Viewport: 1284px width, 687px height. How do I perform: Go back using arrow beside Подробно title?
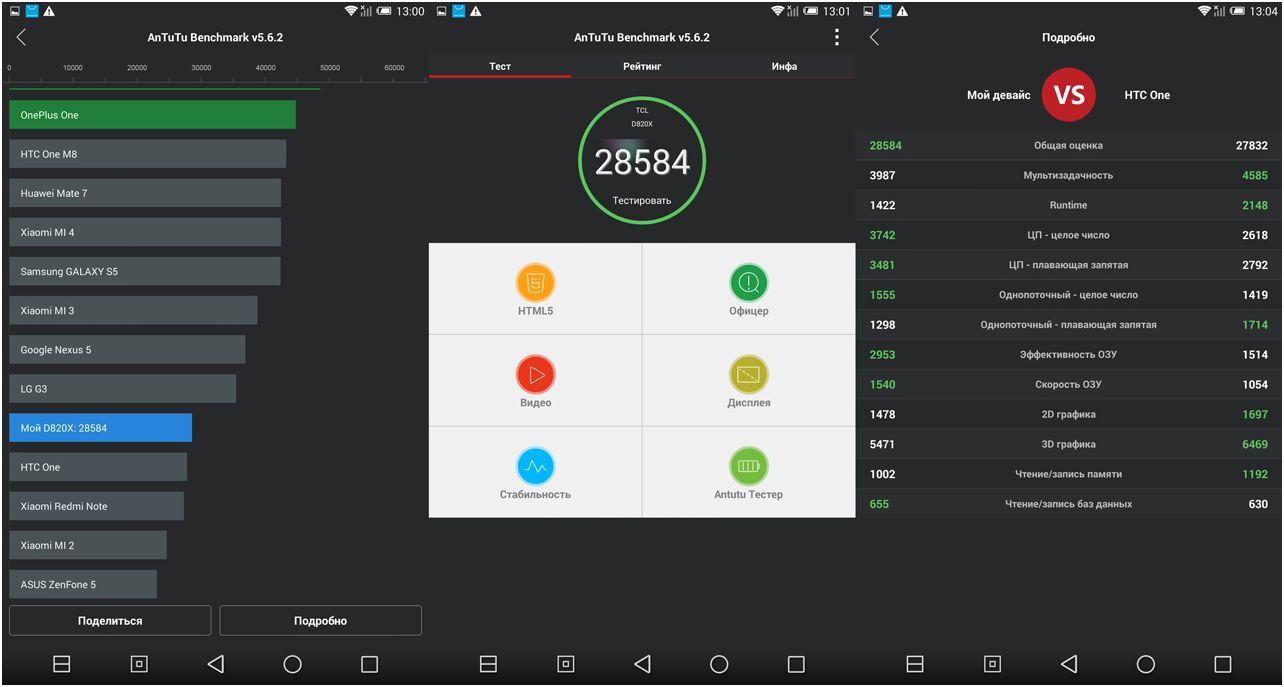tap(875, 37)
